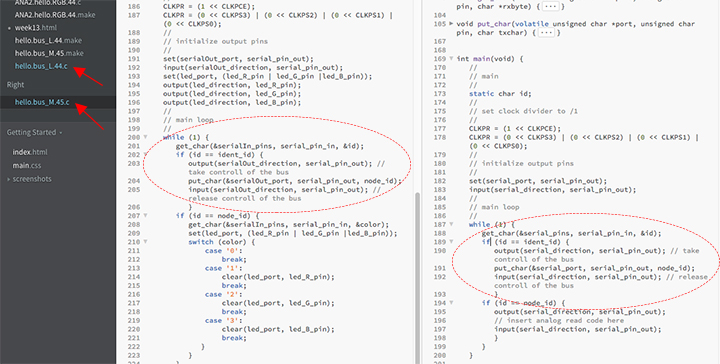Click line number 190 in the right pane gutter
This screenshot has height=364, width=720.
tap(440, 251)
